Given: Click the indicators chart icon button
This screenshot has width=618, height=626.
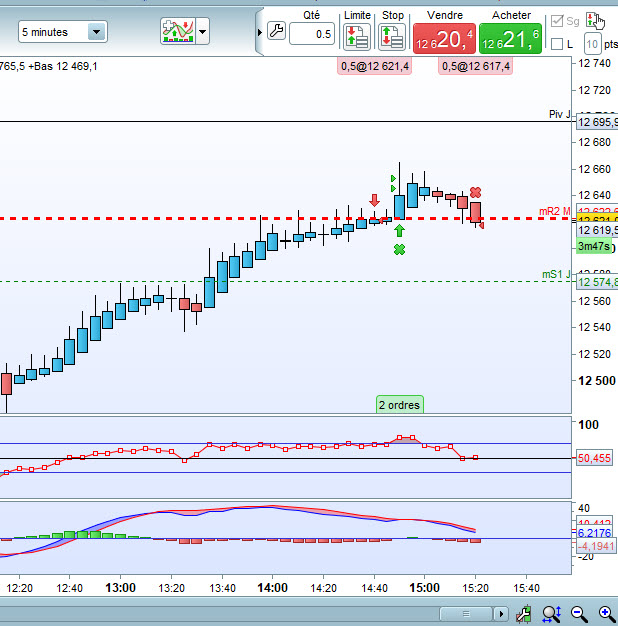Looking at the screenshot, I should (x=178, y=31).
